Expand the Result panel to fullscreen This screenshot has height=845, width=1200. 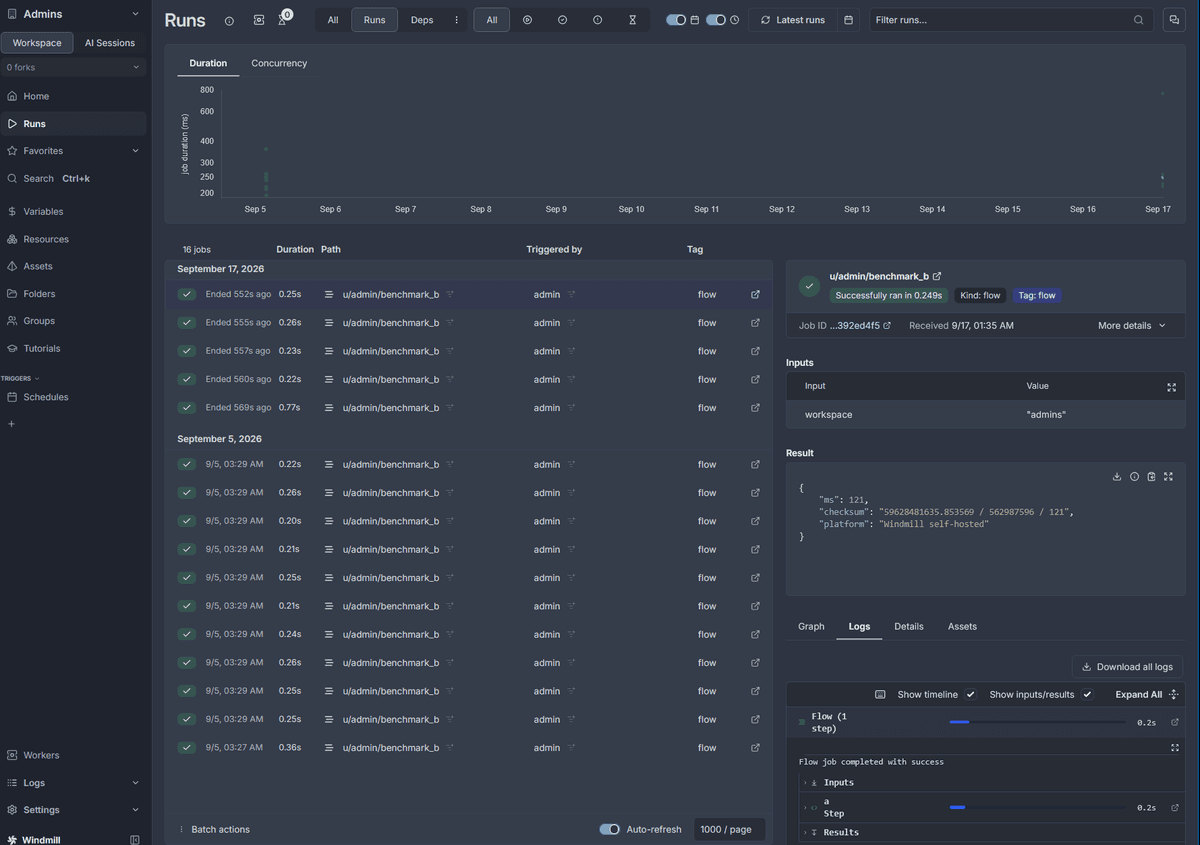pos(1167,477)
